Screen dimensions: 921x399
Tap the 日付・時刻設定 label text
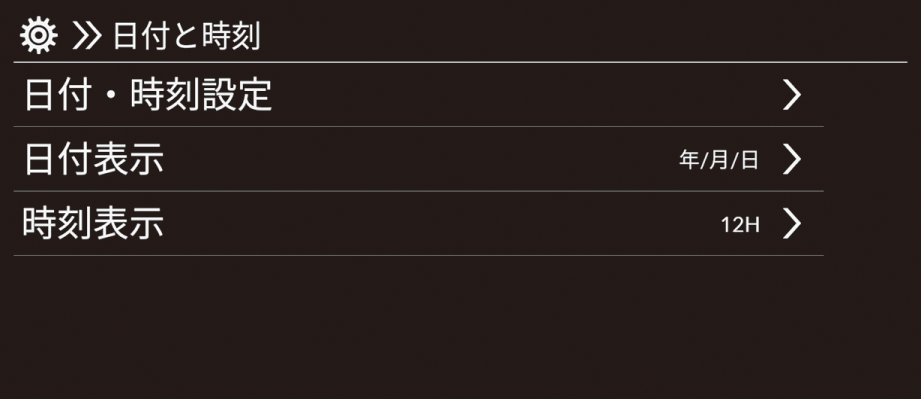pyautogui.click(x=148, y=95)
